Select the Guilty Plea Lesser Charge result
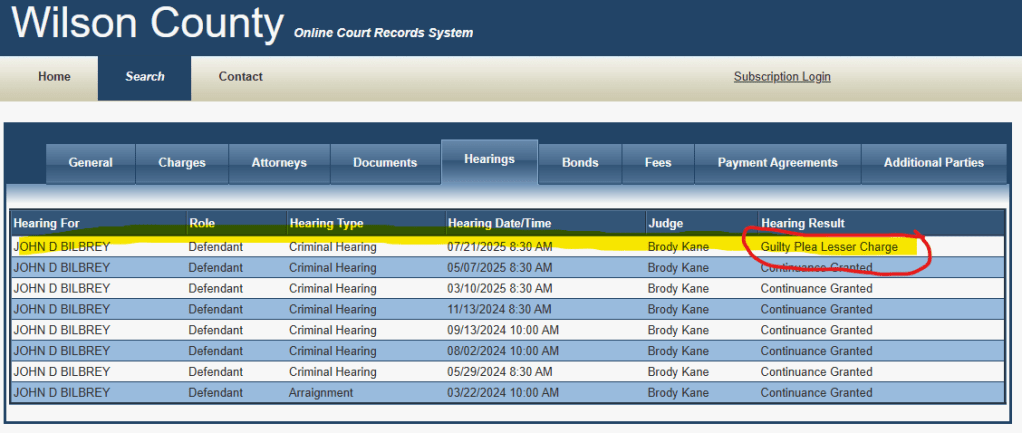The height and width of the screenshot is (433, 1022). coord(829,247)
